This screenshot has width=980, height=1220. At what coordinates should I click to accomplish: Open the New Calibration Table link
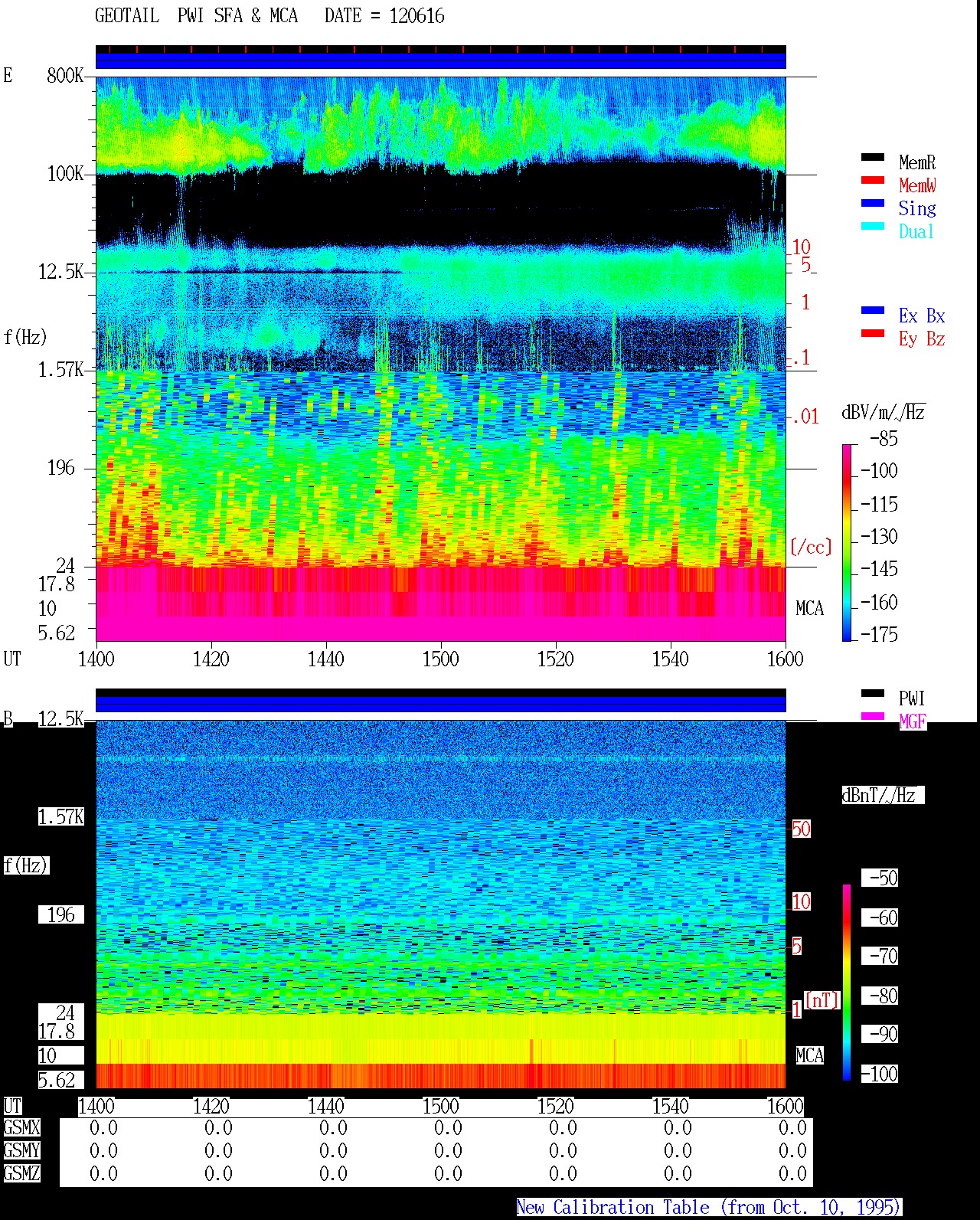coord(709,1208)
